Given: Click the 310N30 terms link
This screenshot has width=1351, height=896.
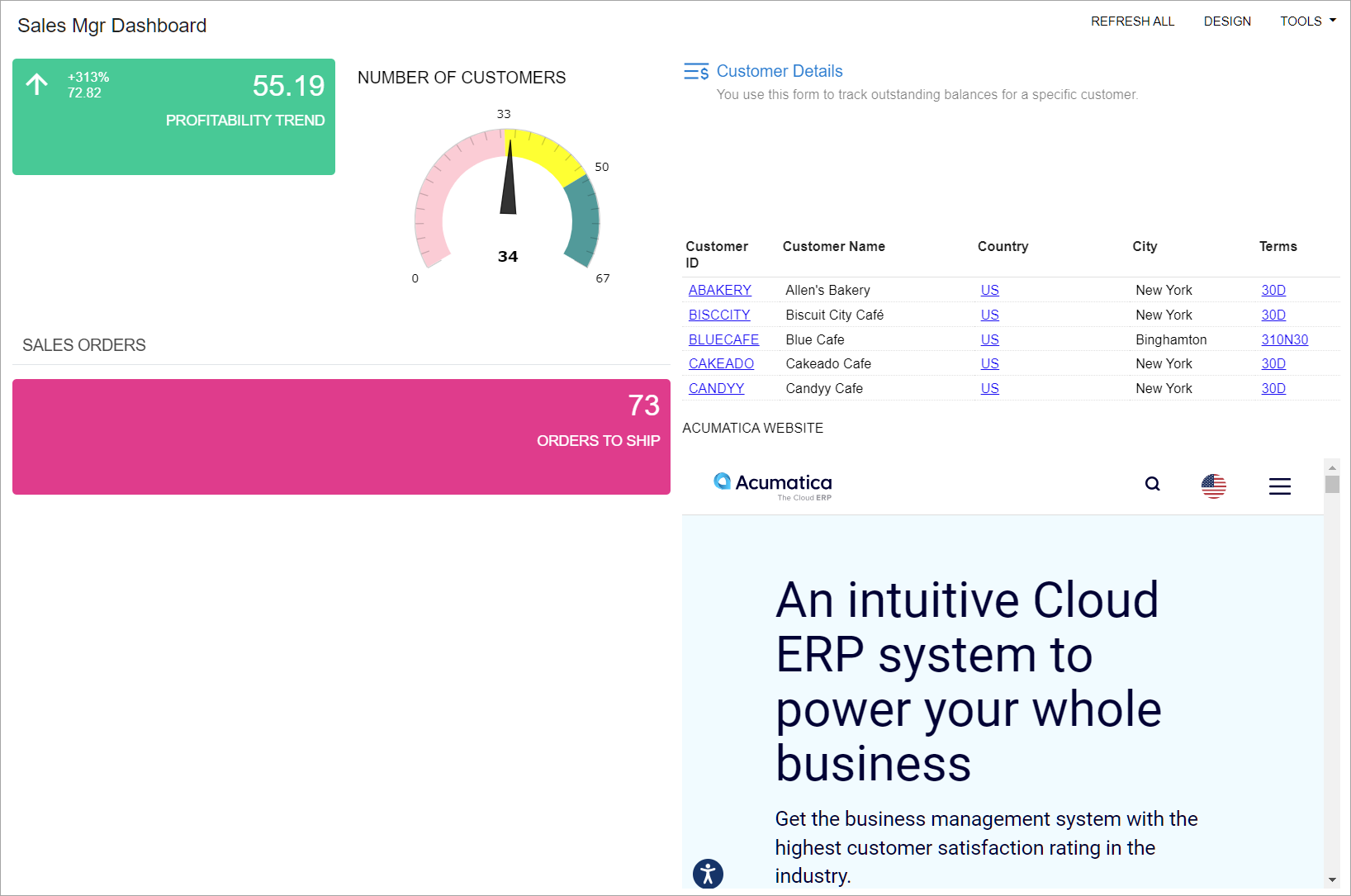Looking at the screenshot, I should click(x=1284, y=339).
